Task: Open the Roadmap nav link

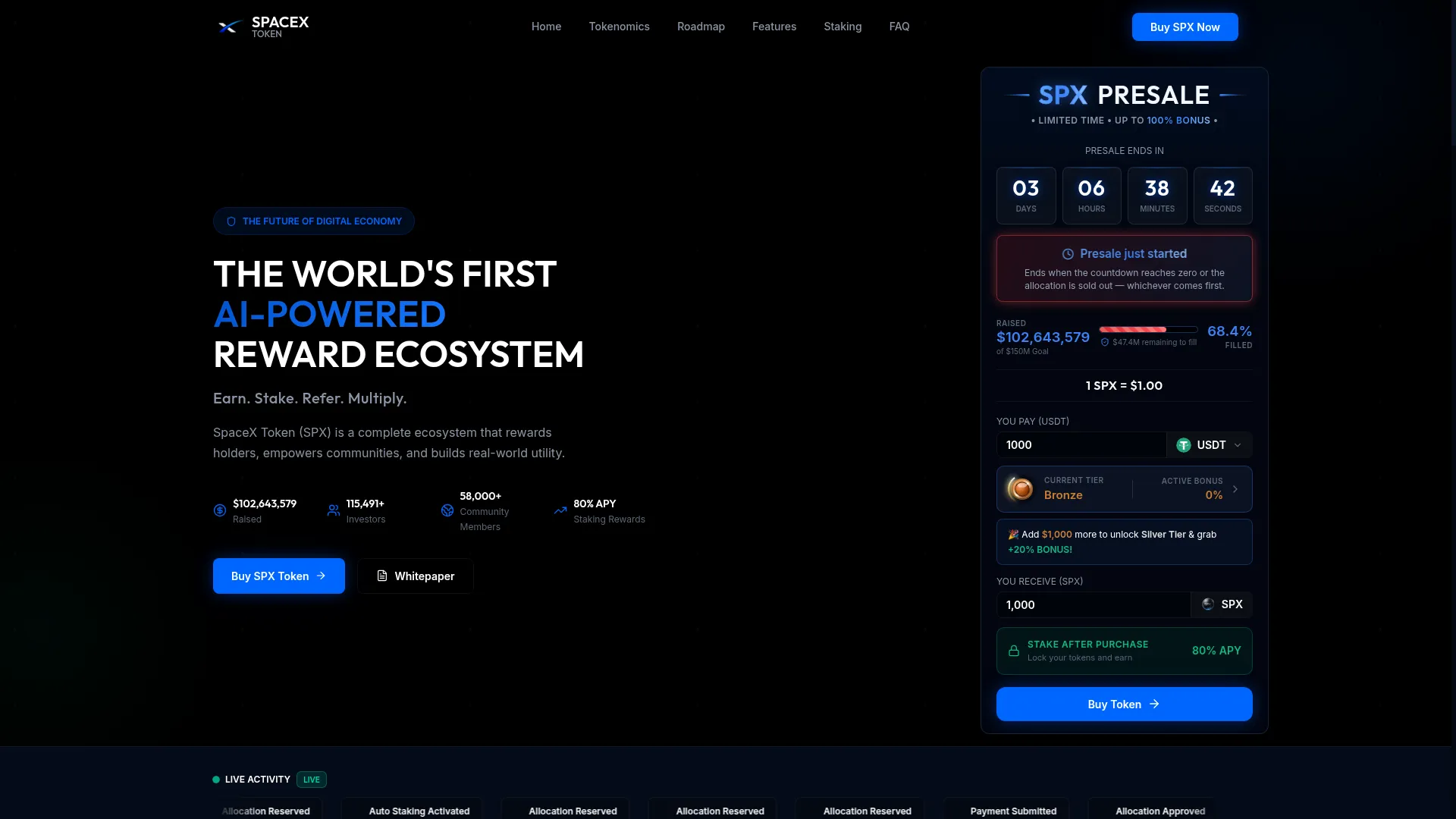Action: click(x=701, y=27)
